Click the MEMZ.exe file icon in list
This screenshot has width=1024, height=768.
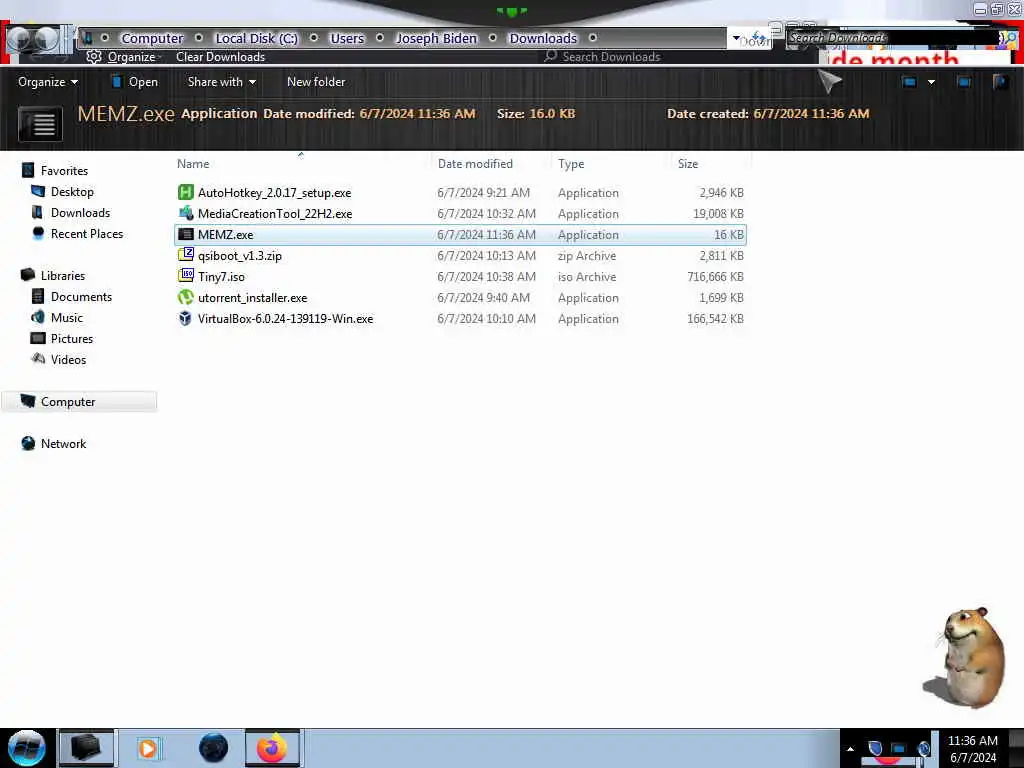point(186,234)
